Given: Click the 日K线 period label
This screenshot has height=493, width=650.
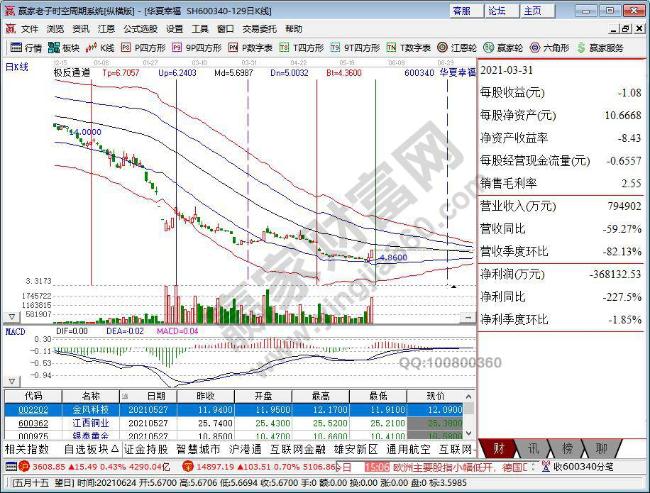Looking at the screenshot, I should point(17,67).
